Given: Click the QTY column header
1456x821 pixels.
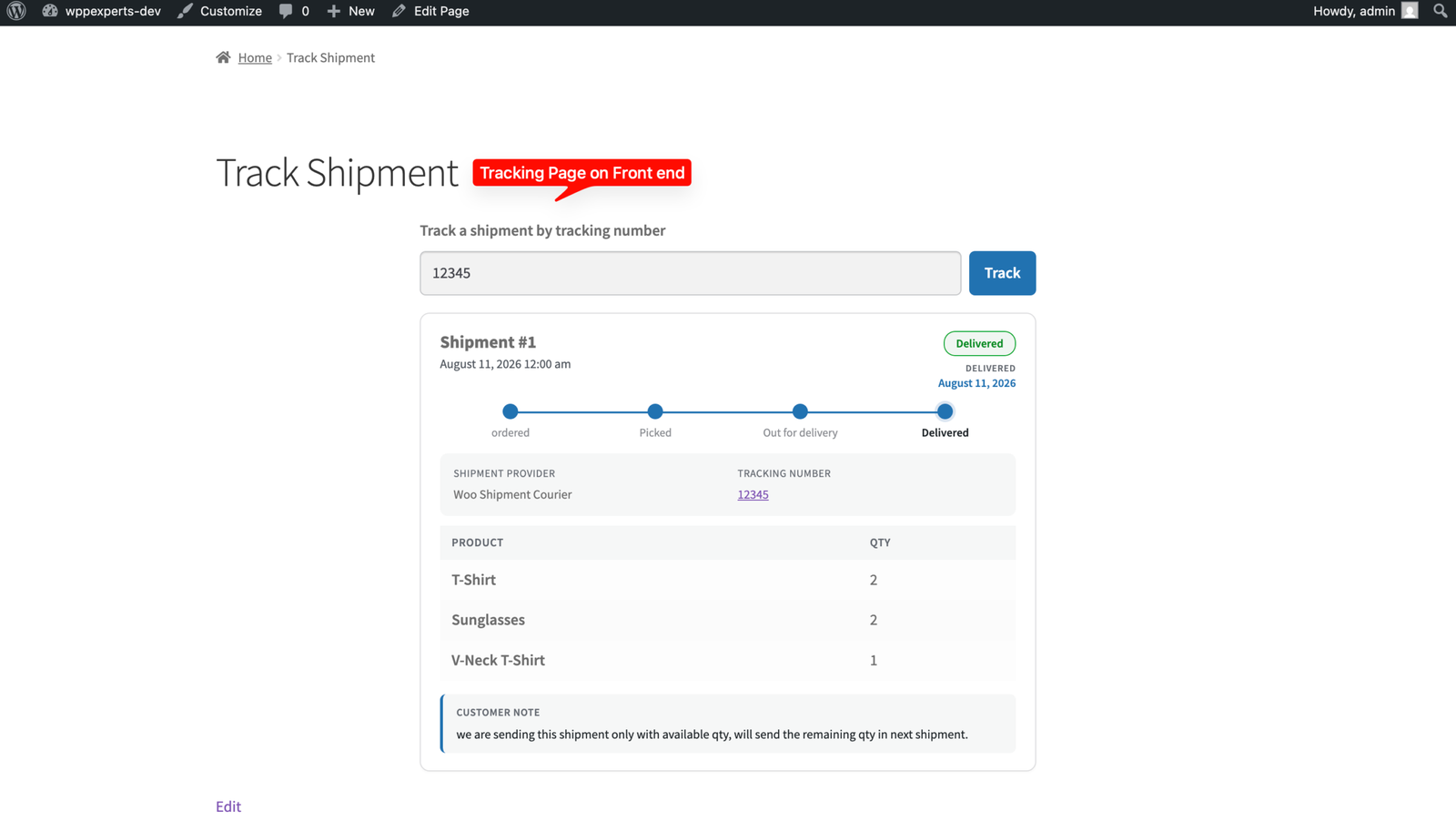Looking at the screenshot, I should [x=880, y=542].
